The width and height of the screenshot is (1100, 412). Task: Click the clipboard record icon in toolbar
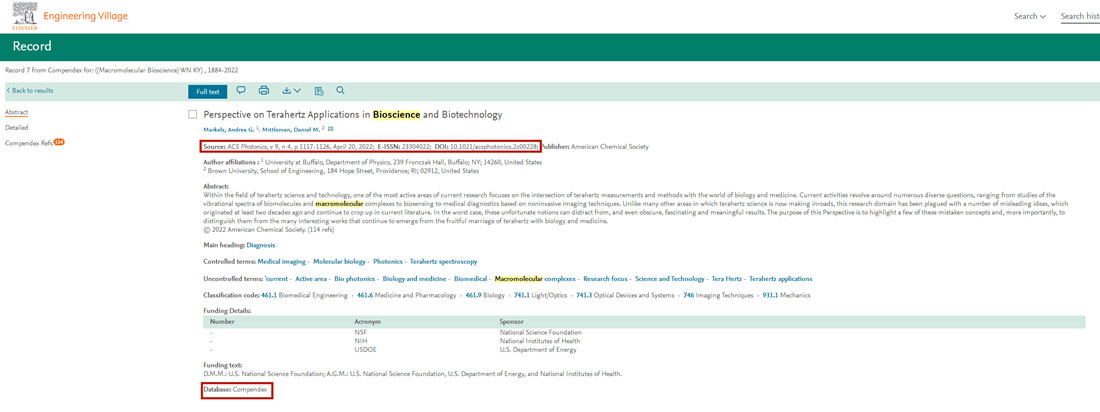click(319, 91)
